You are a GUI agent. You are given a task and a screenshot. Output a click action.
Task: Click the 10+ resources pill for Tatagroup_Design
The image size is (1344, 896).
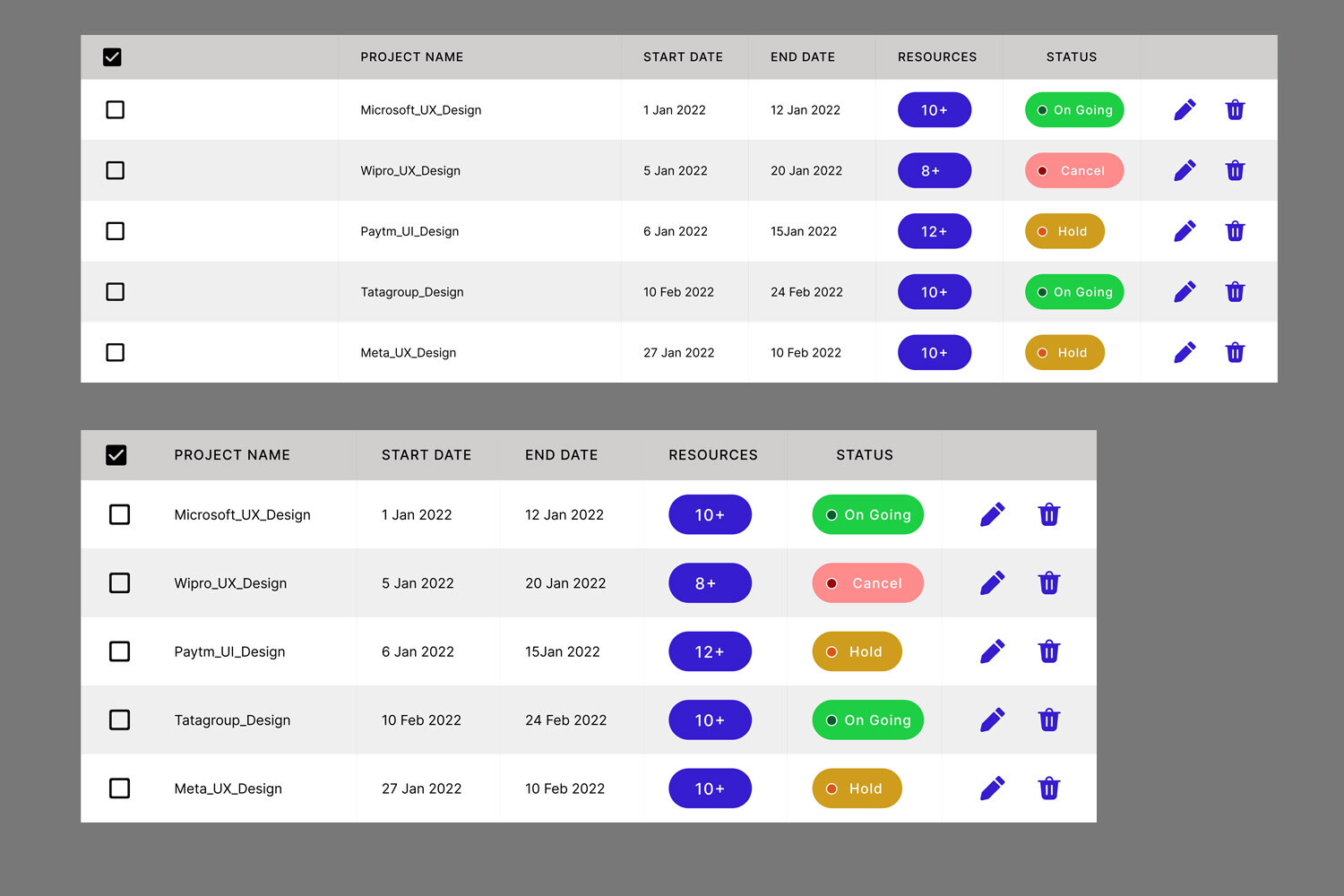click(x=935, y=291)
